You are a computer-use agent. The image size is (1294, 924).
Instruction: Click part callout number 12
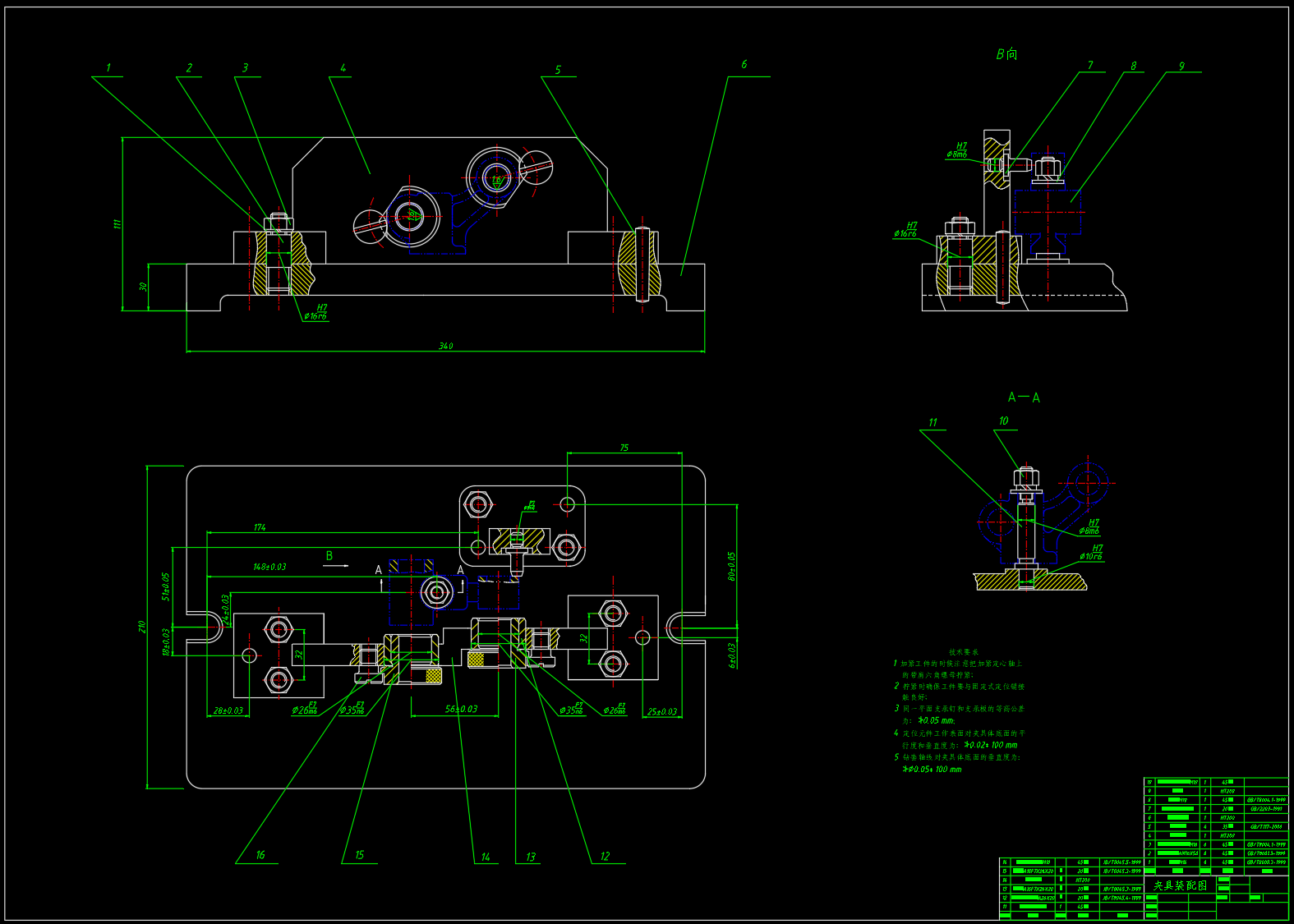point(605,856)
